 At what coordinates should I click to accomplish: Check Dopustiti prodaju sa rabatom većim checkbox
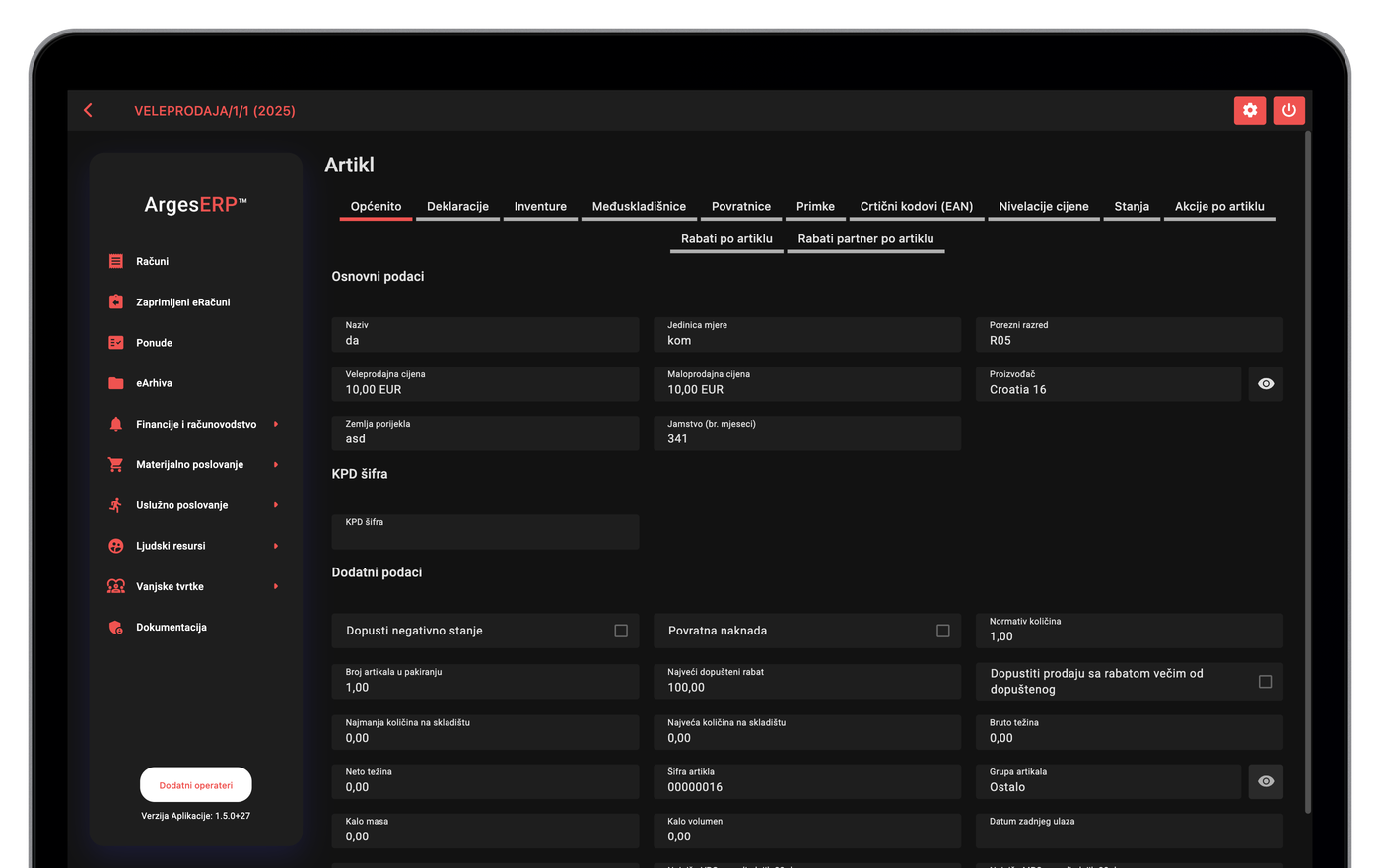1265,681
